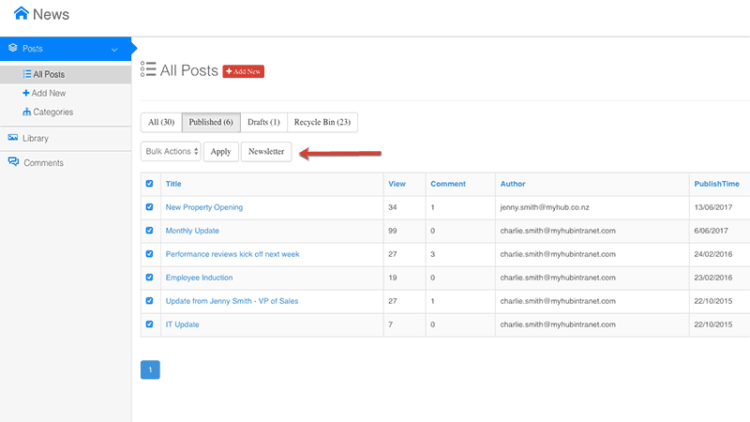Click the home icon next to News
The height and width of the screenshot is (422, 750).
tap(21, 13)
